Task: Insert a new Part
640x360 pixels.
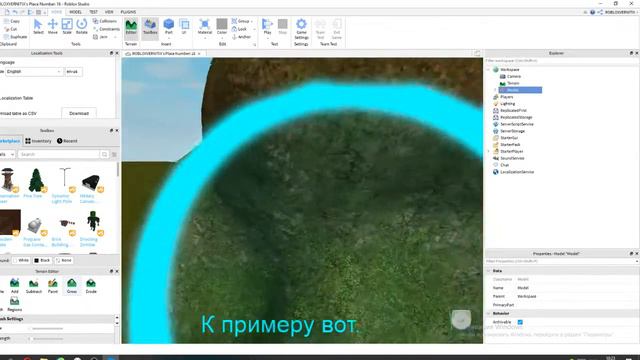Action: (169, 28)
